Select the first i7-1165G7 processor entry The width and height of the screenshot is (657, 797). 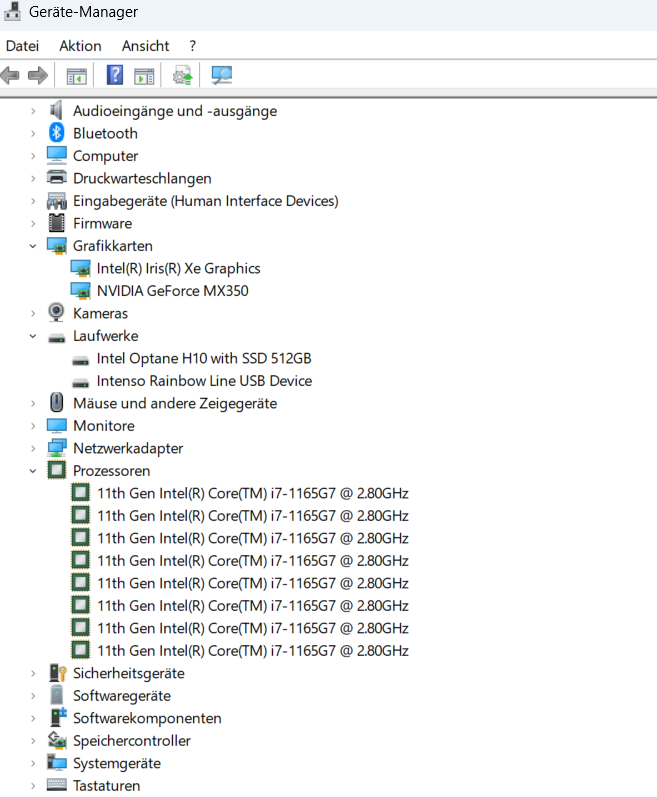pos(253,493)
